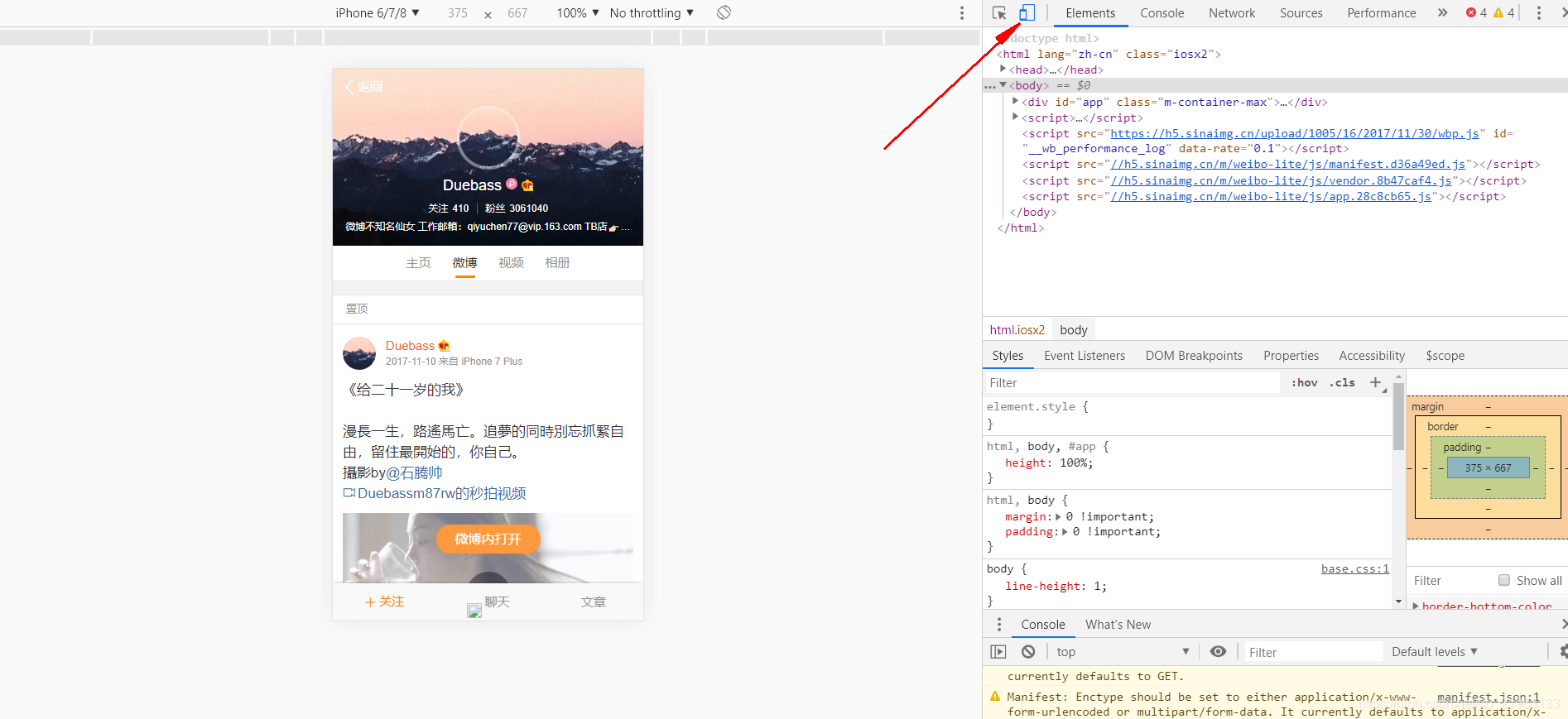Click the Duebass profile avatar circle
1568x719 pixels.
[x=488, y=138]
